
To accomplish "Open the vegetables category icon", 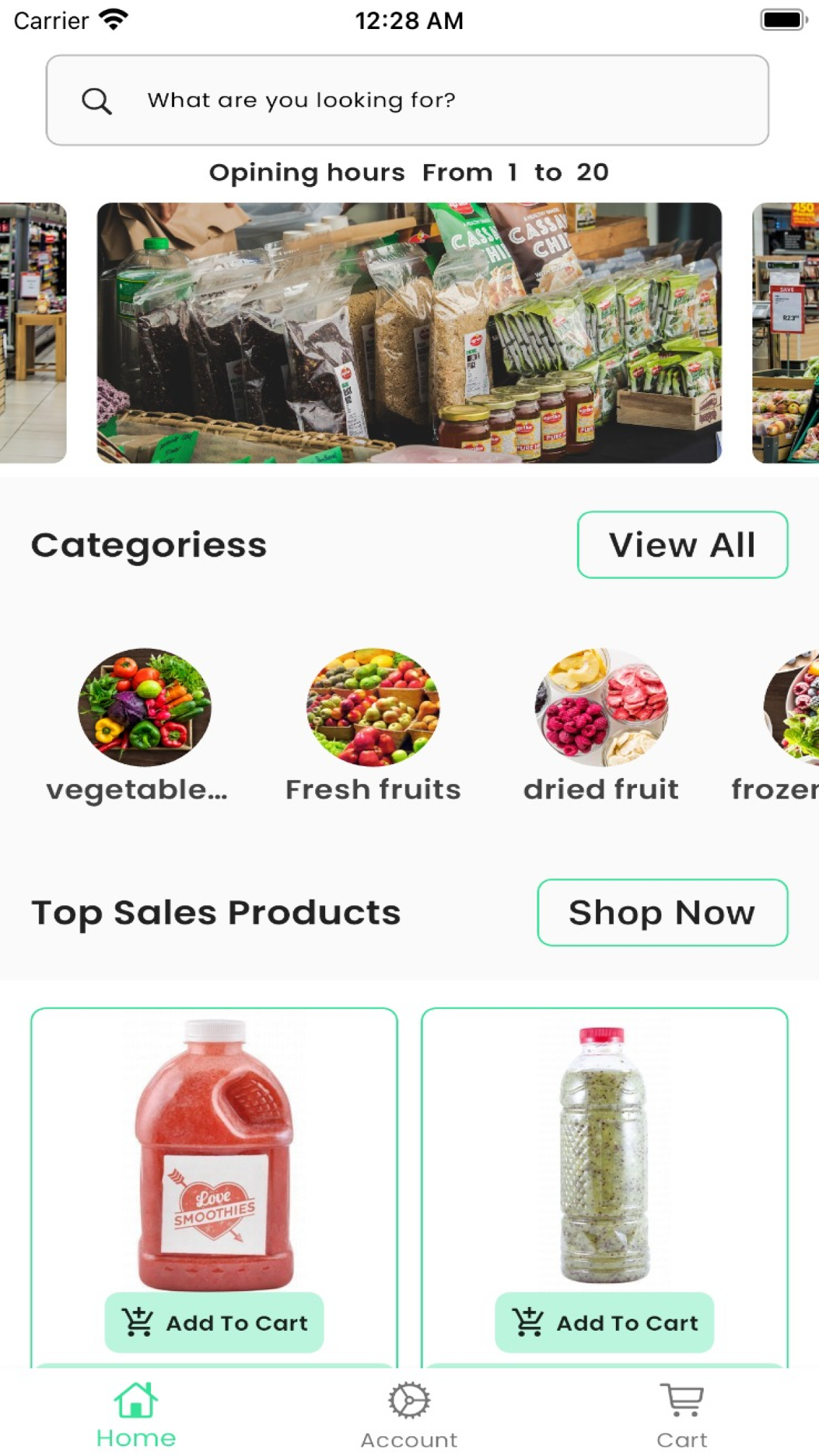I will [144, 707].
